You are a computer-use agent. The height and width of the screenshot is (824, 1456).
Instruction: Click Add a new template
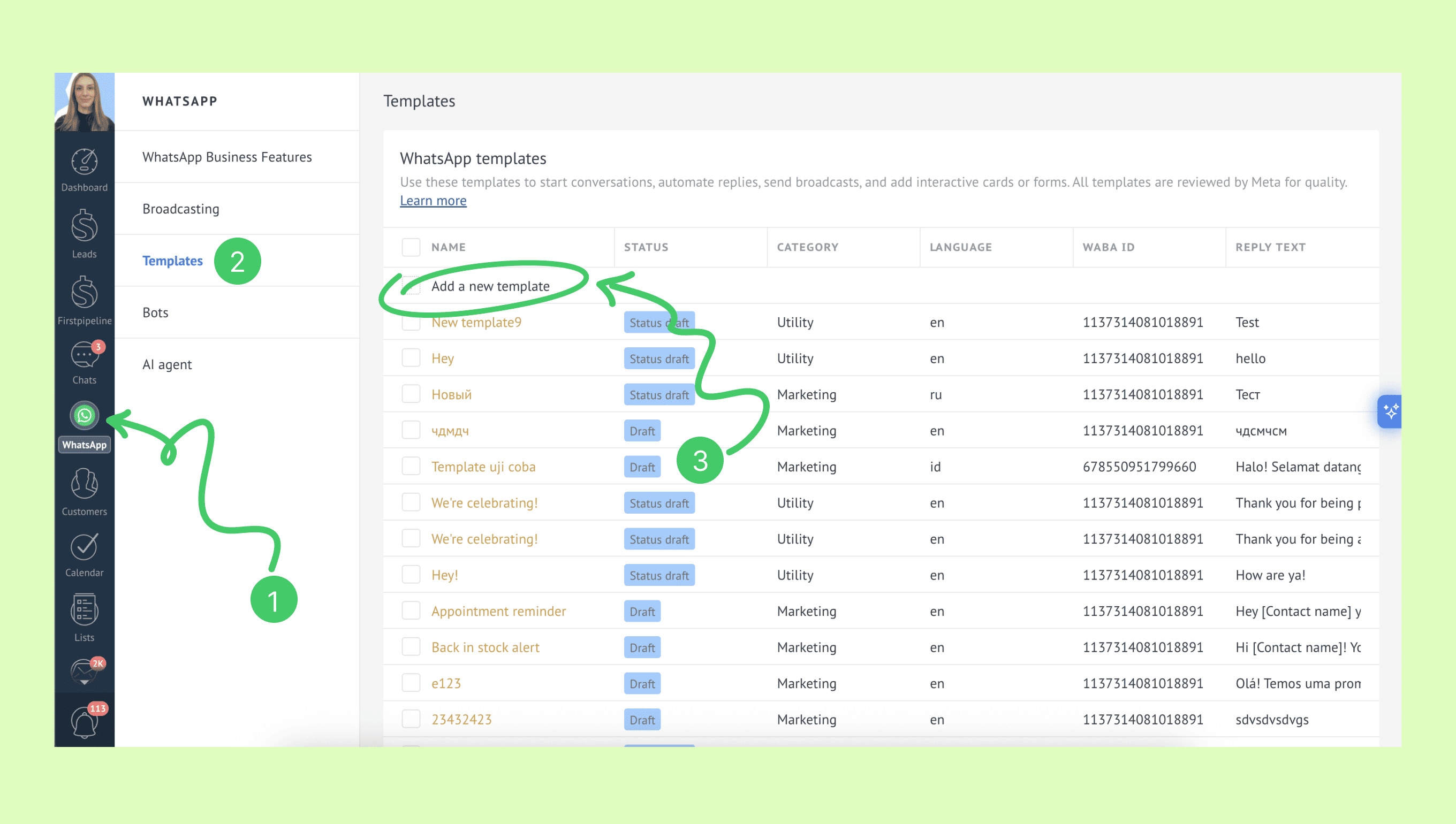[x=490, y=286]
